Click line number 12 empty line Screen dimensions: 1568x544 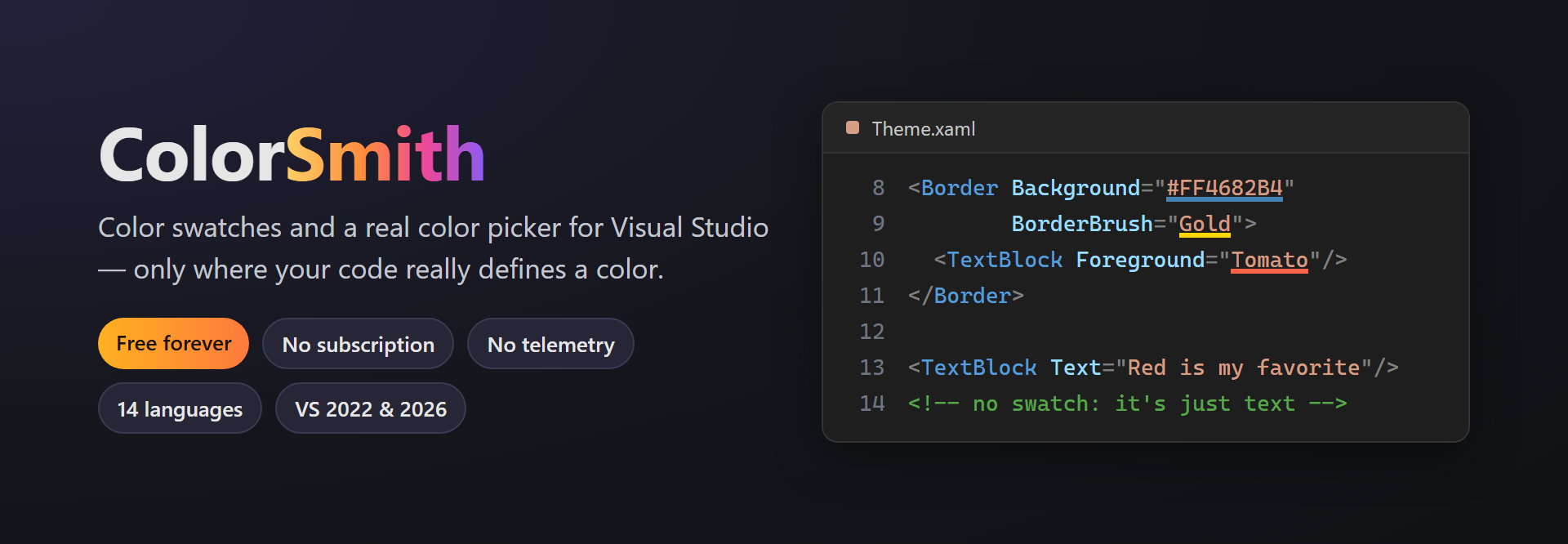click(871, 332)
